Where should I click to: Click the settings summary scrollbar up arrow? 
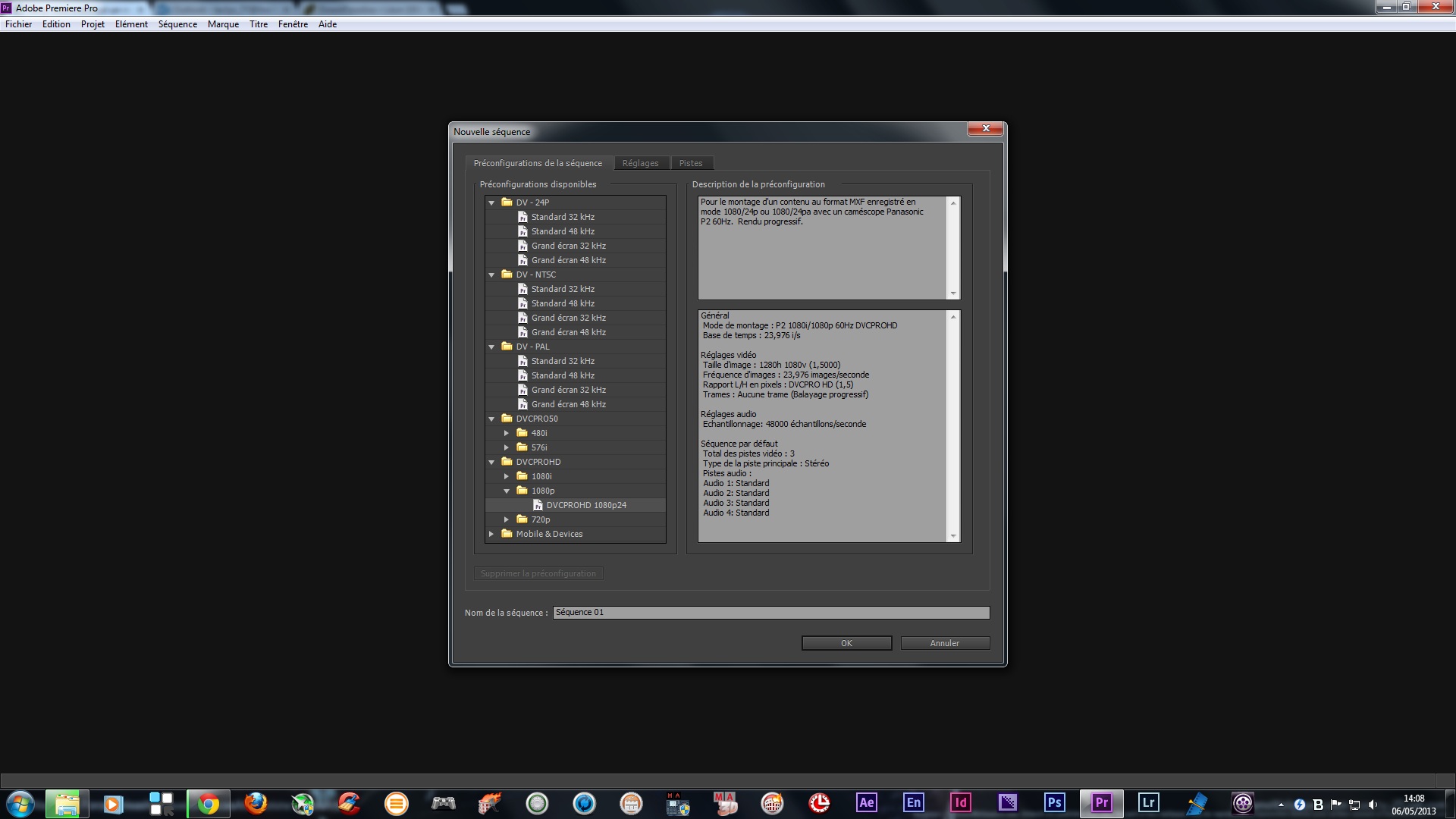953,316
